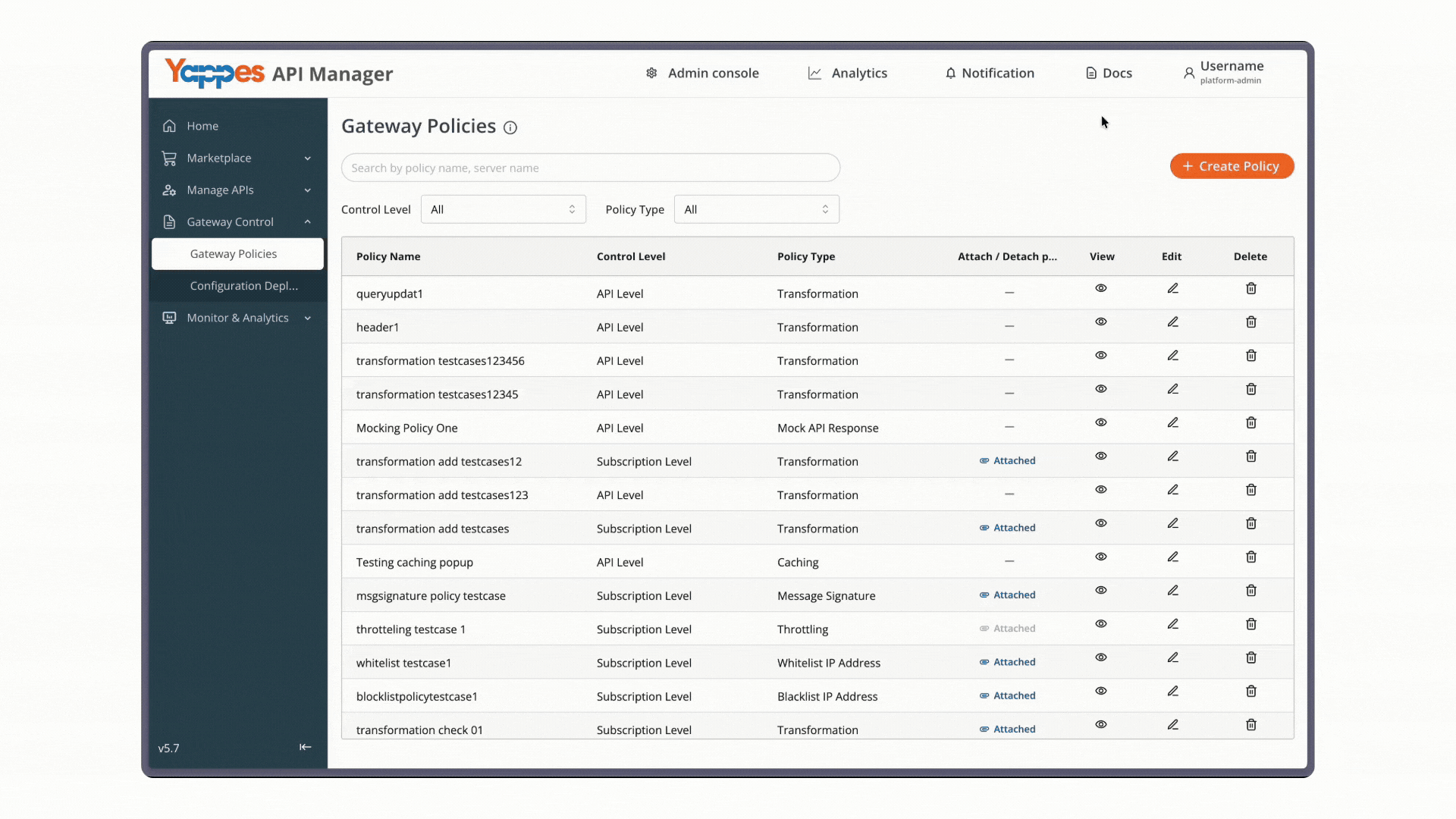Edit the queryupdat1 policy
Image resolution: width=1456 pixels, height=819 pixels.
1172,288
